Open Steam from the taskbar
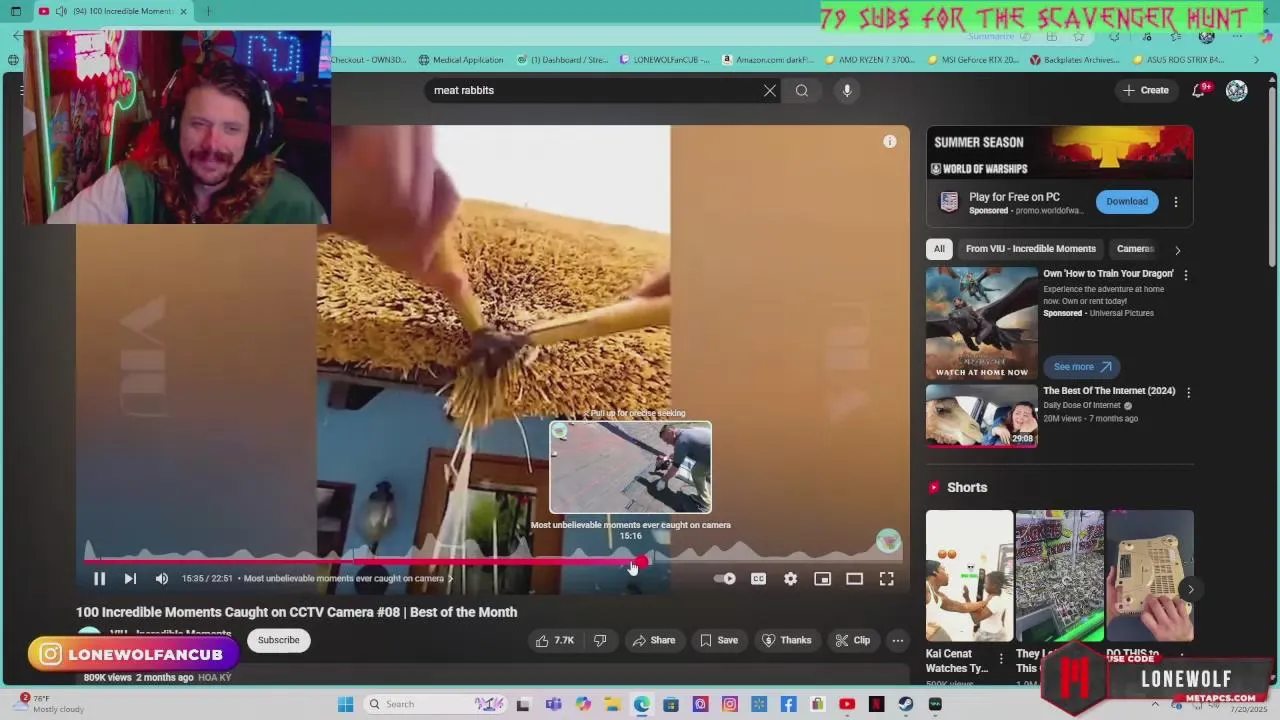This screenshot has width=1280, height=720. click(x=906, y=704)
